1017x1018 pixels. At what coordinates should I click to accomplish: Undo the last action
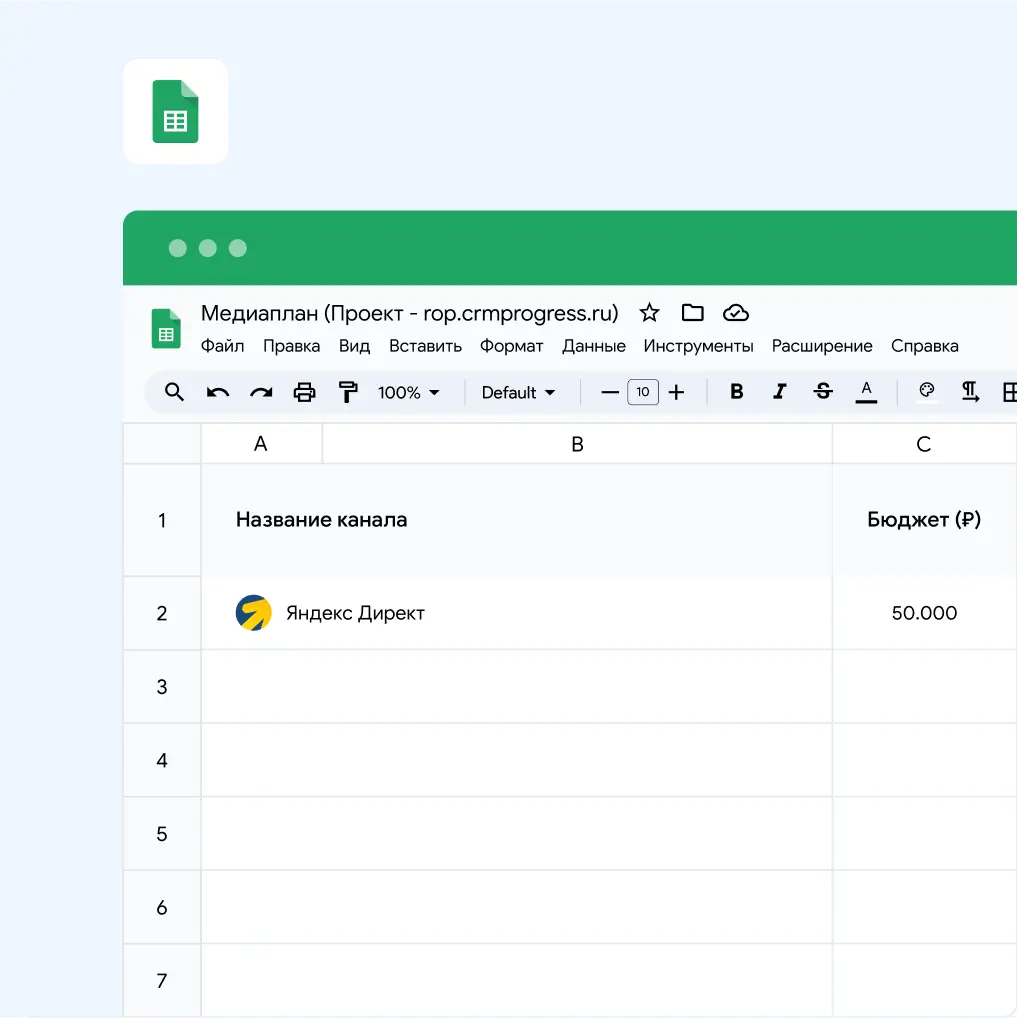coord(218,392)
